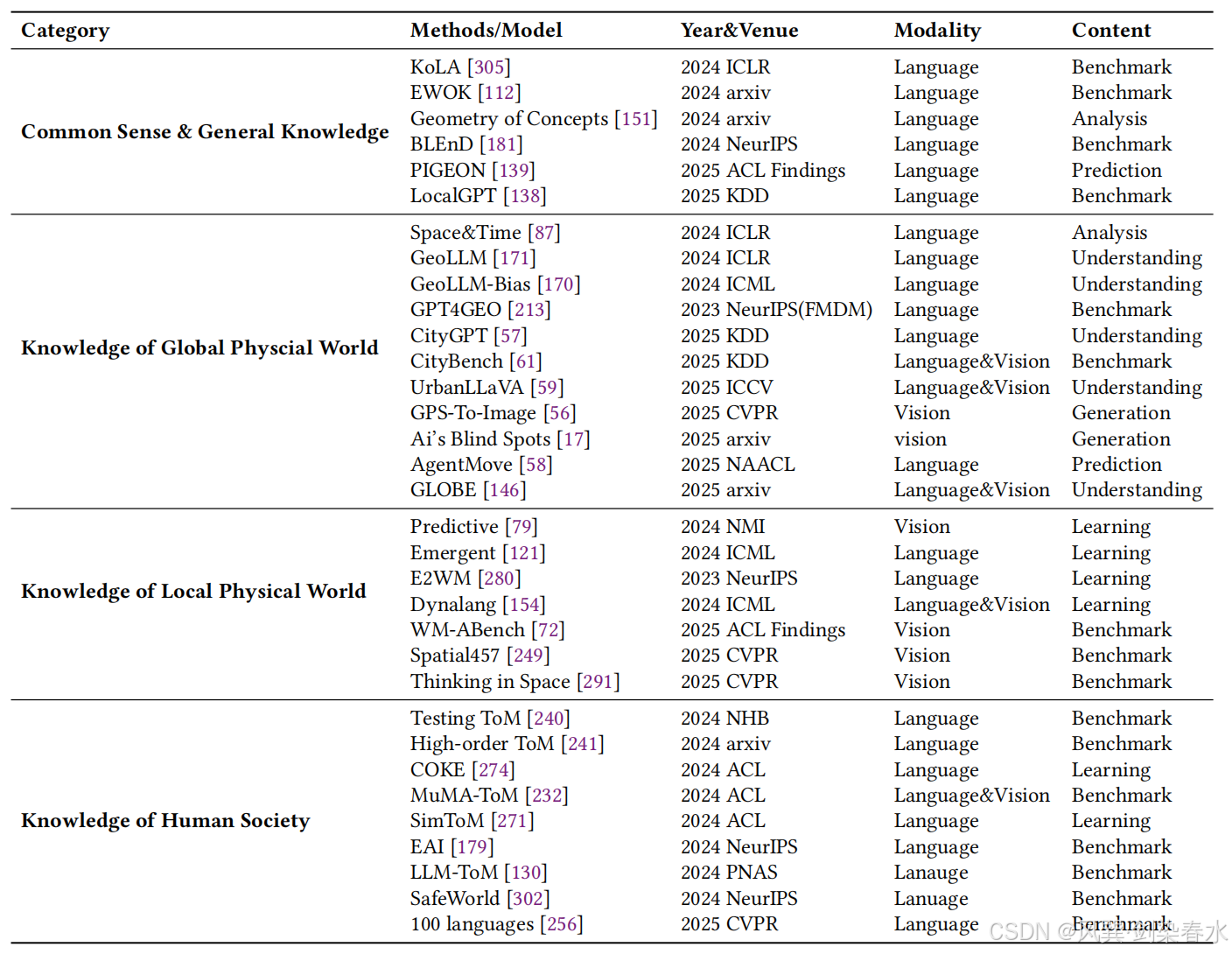
Task: Select the lowercase 'vision' modality cell
Action: click(920, 439)
